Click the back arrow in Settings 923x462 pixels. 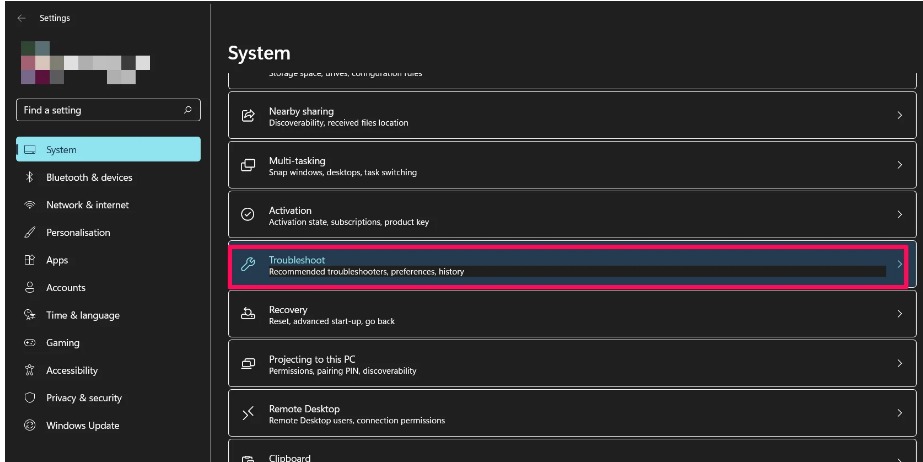pyautogui.click(x=21, y=18)
